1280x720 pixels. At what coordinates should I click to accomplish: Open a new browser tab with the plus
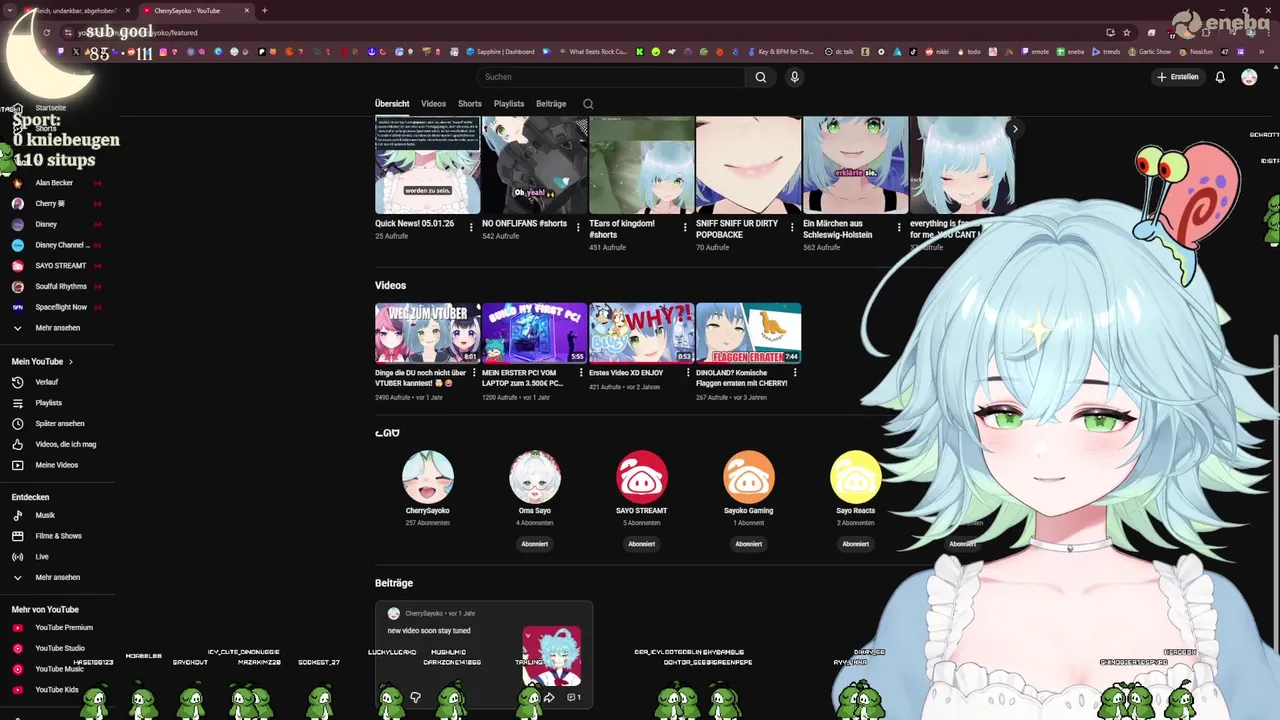[x=264, y=10]
